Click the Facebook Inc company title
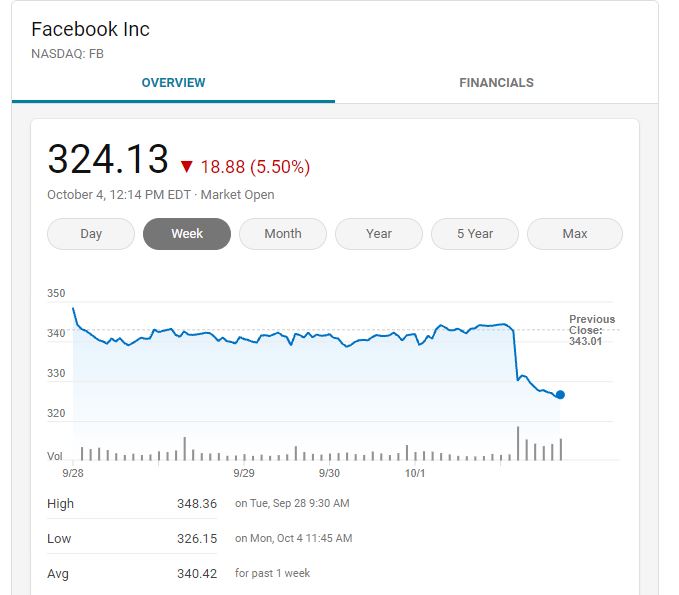 [91, 29]
